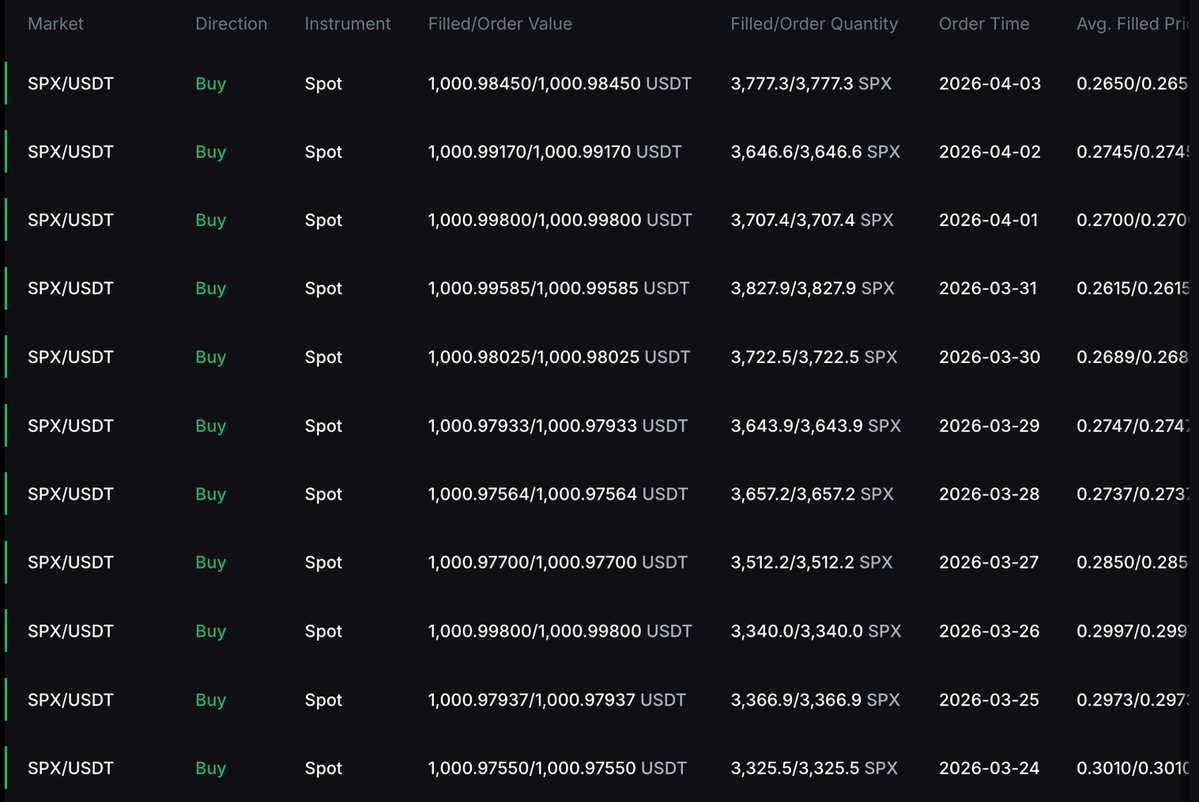Select SPX/USDT market in the 2026-03-26 row
Viewport: 1199px width, 802px height.
(x=70, y=631)
